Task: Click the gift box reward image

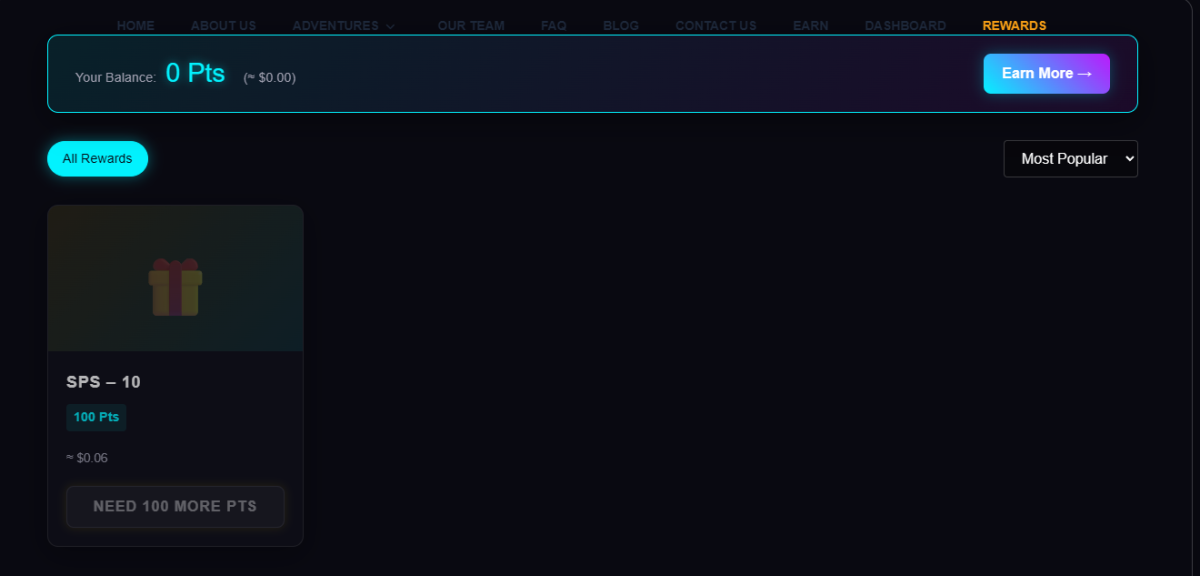Action: (176, 287)
